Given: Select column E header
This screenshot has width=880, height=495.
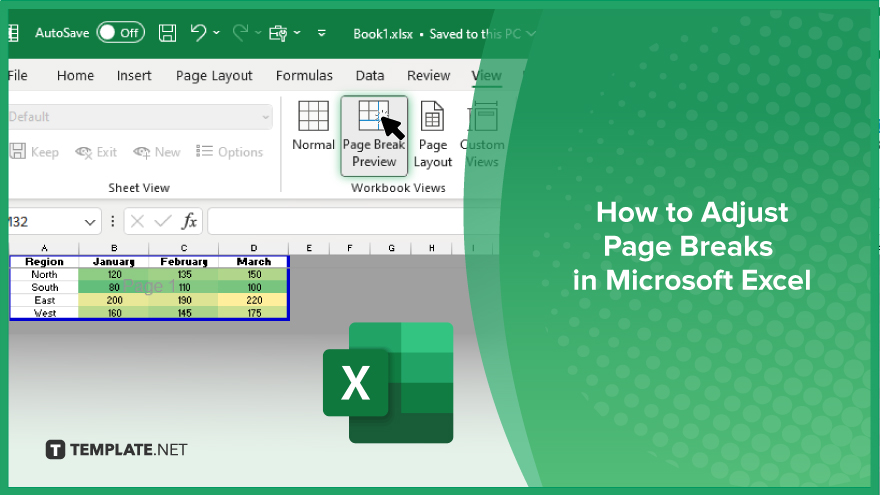Looking at the screenshot, I should coord(309,248).
